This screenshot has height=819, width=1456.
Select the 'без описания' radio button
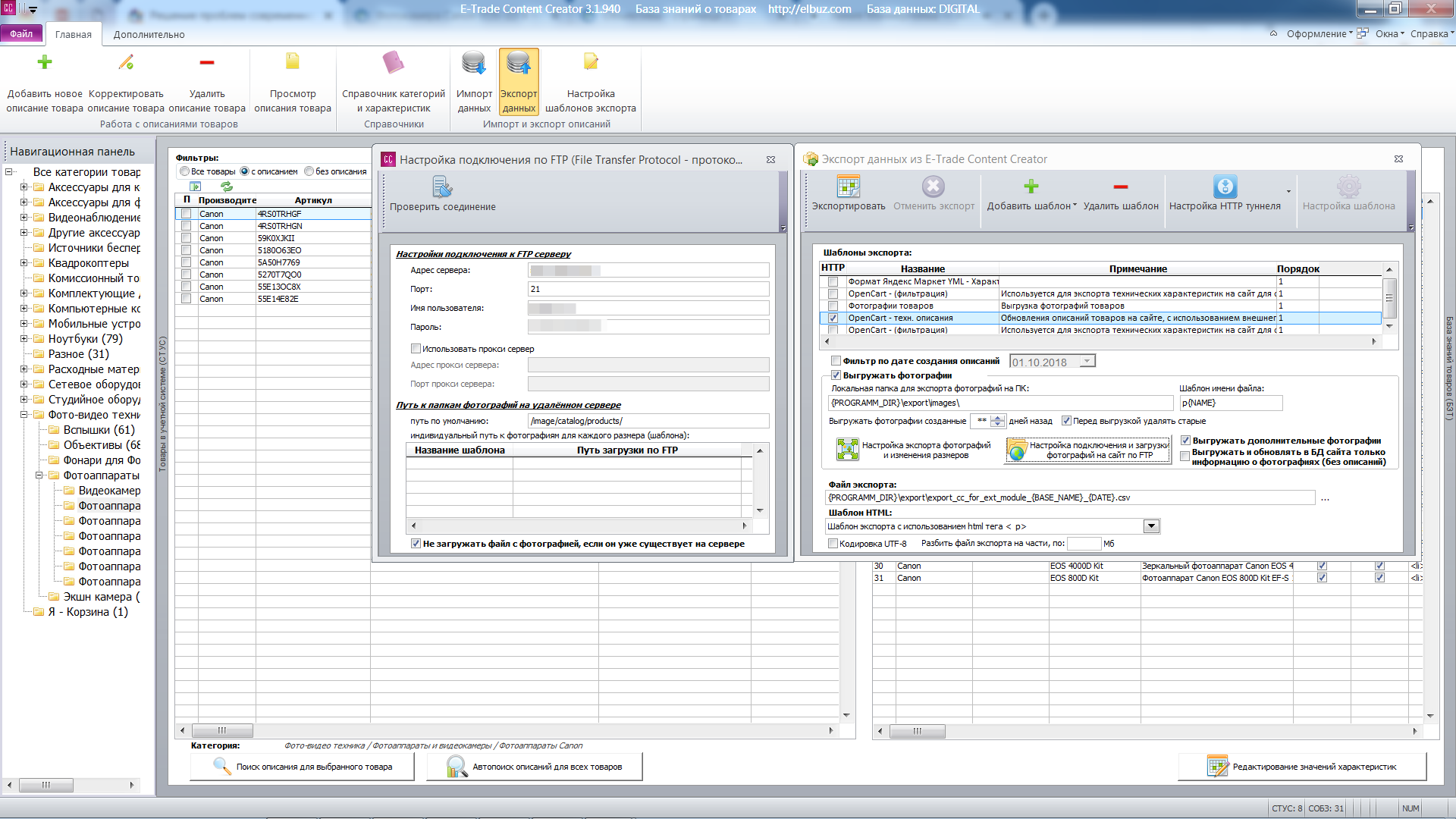pos(309,171)
